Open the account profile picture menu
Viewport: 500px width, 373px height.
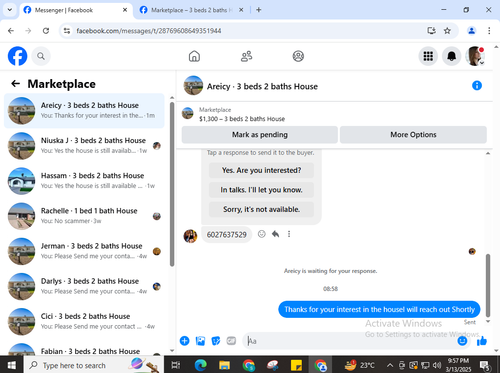475,56
